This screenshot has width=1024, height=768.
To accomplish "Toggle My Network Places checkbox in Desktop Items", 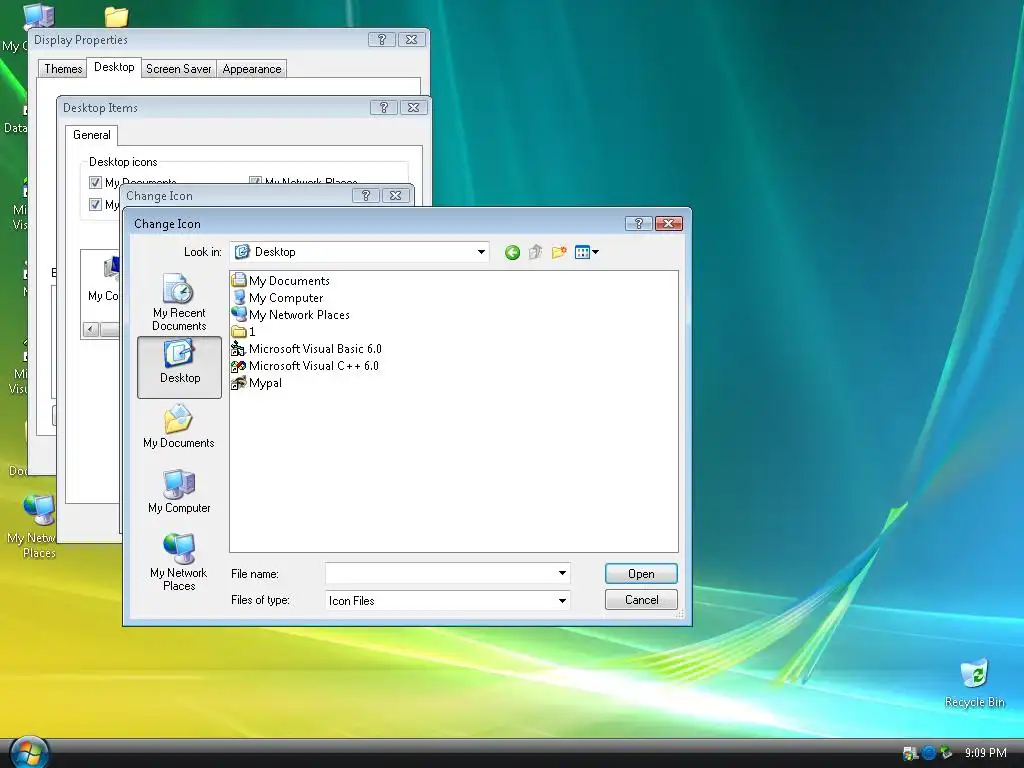I will (x=255, y=181).
